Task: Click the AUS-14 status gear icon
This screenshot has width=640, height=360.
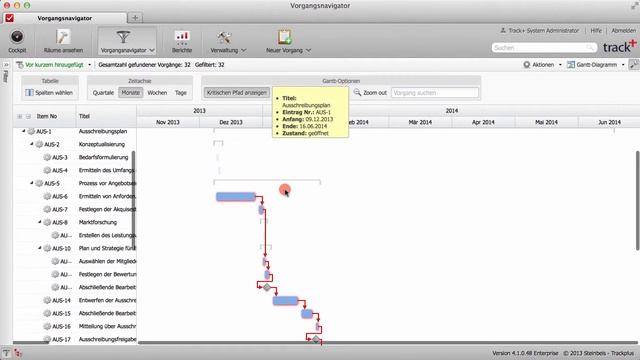Action: [47, 300]
